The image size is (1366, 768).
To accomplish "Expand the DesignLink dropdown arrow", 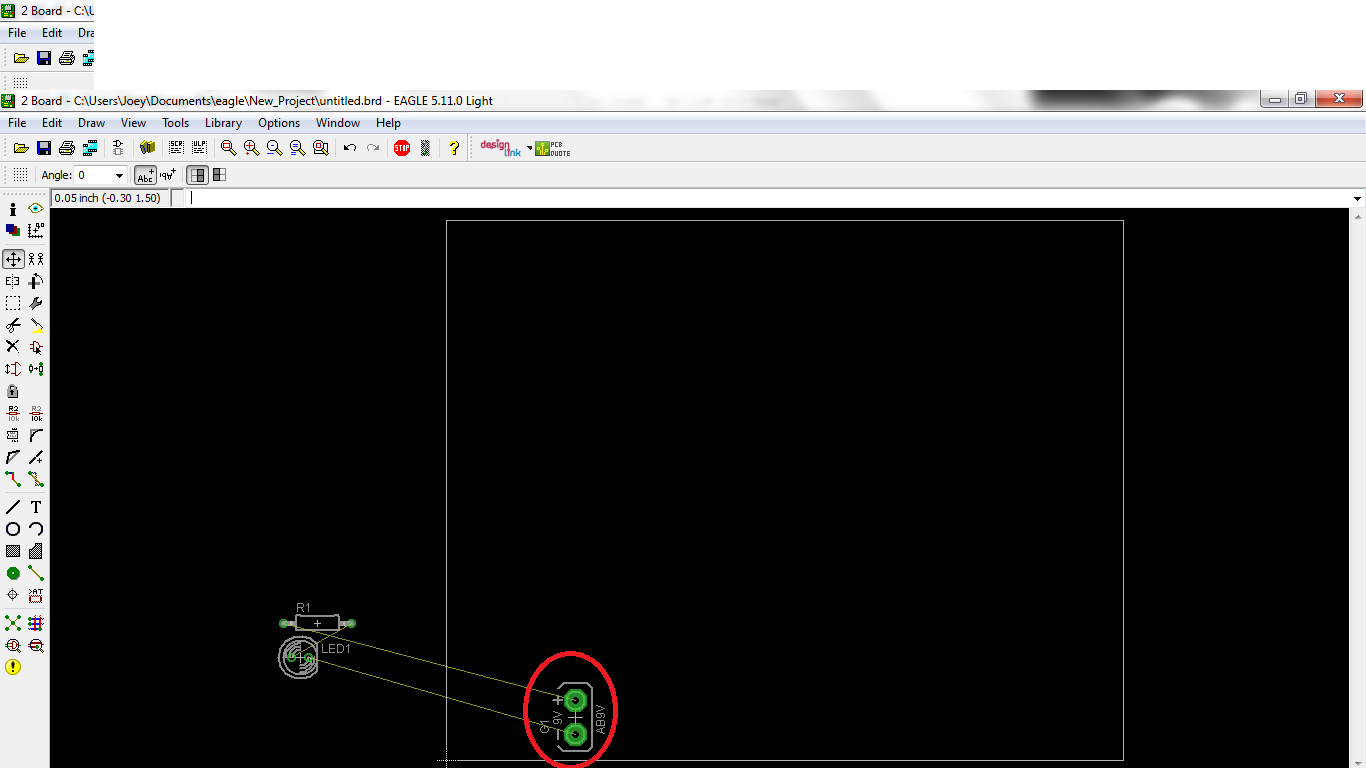I will coord(530,148).
